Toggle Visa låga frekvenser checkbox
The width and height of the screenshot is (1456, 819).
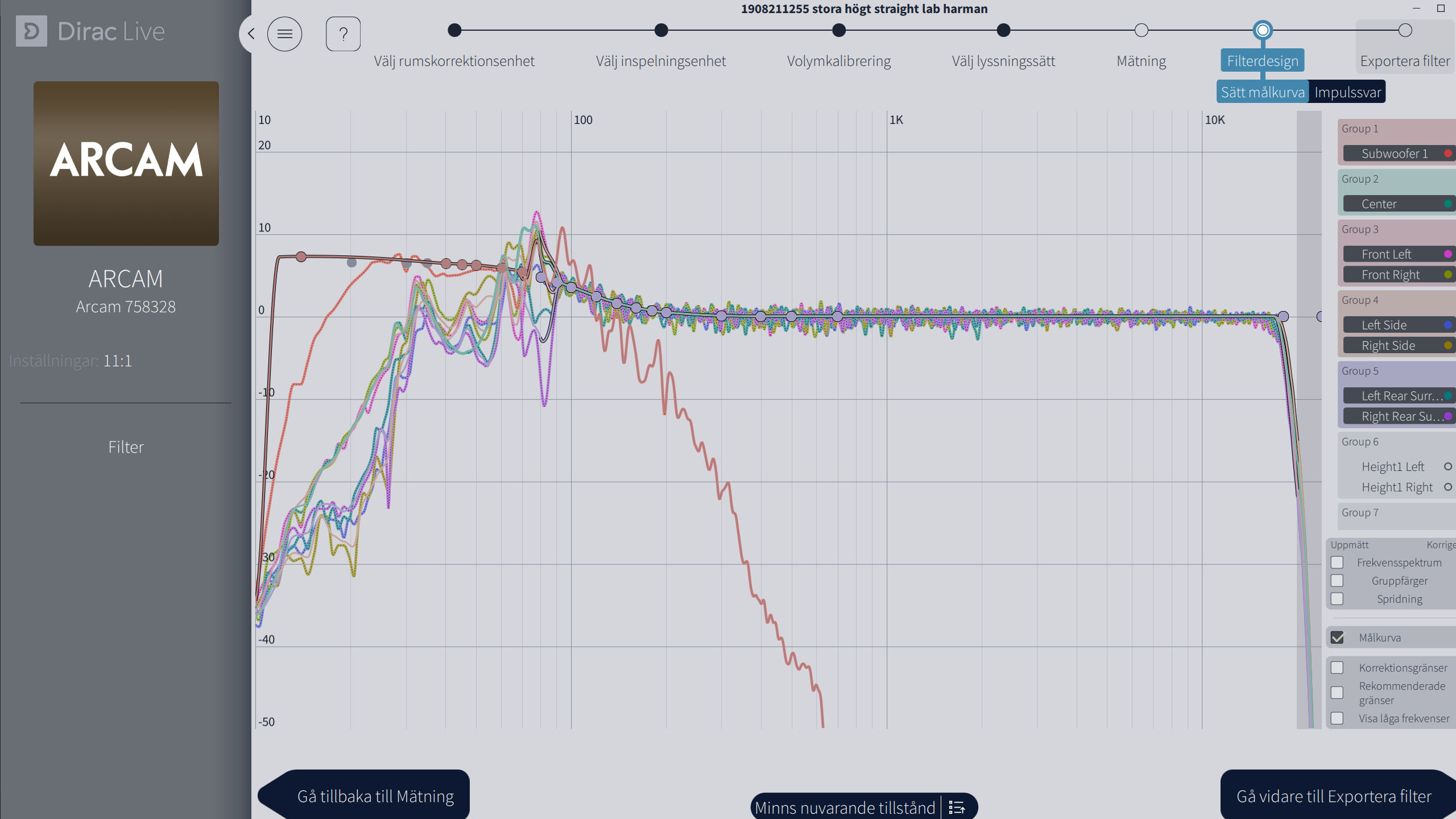click(x=1337, y=718)
